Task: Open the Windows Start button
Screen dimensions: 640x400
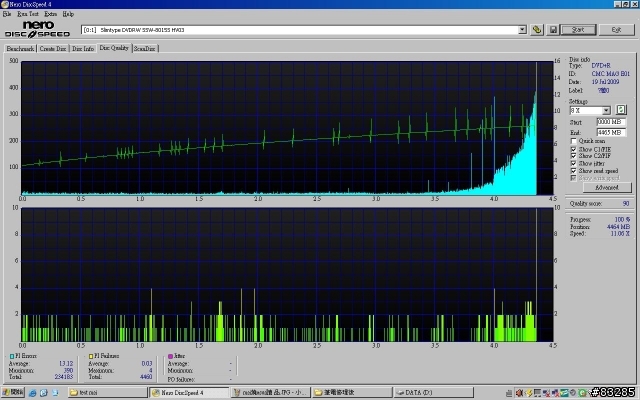Action: 13,393
